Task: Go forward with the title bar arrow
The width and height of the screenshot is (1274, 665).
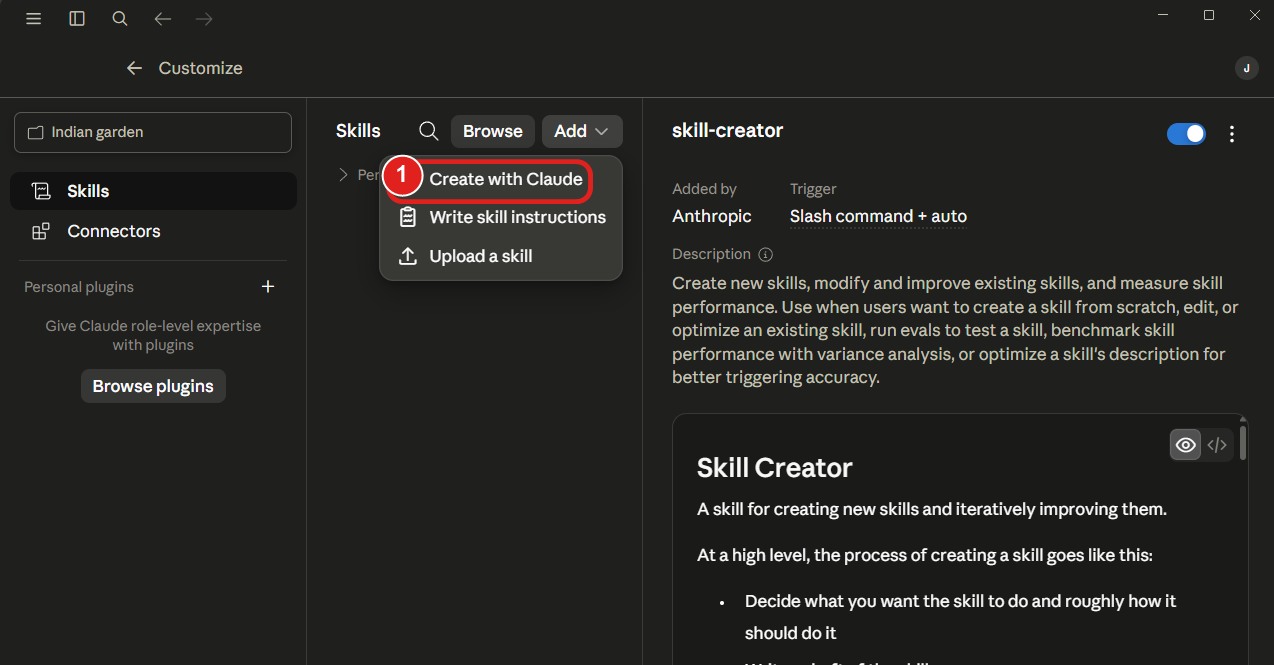Action: [204, 19]
